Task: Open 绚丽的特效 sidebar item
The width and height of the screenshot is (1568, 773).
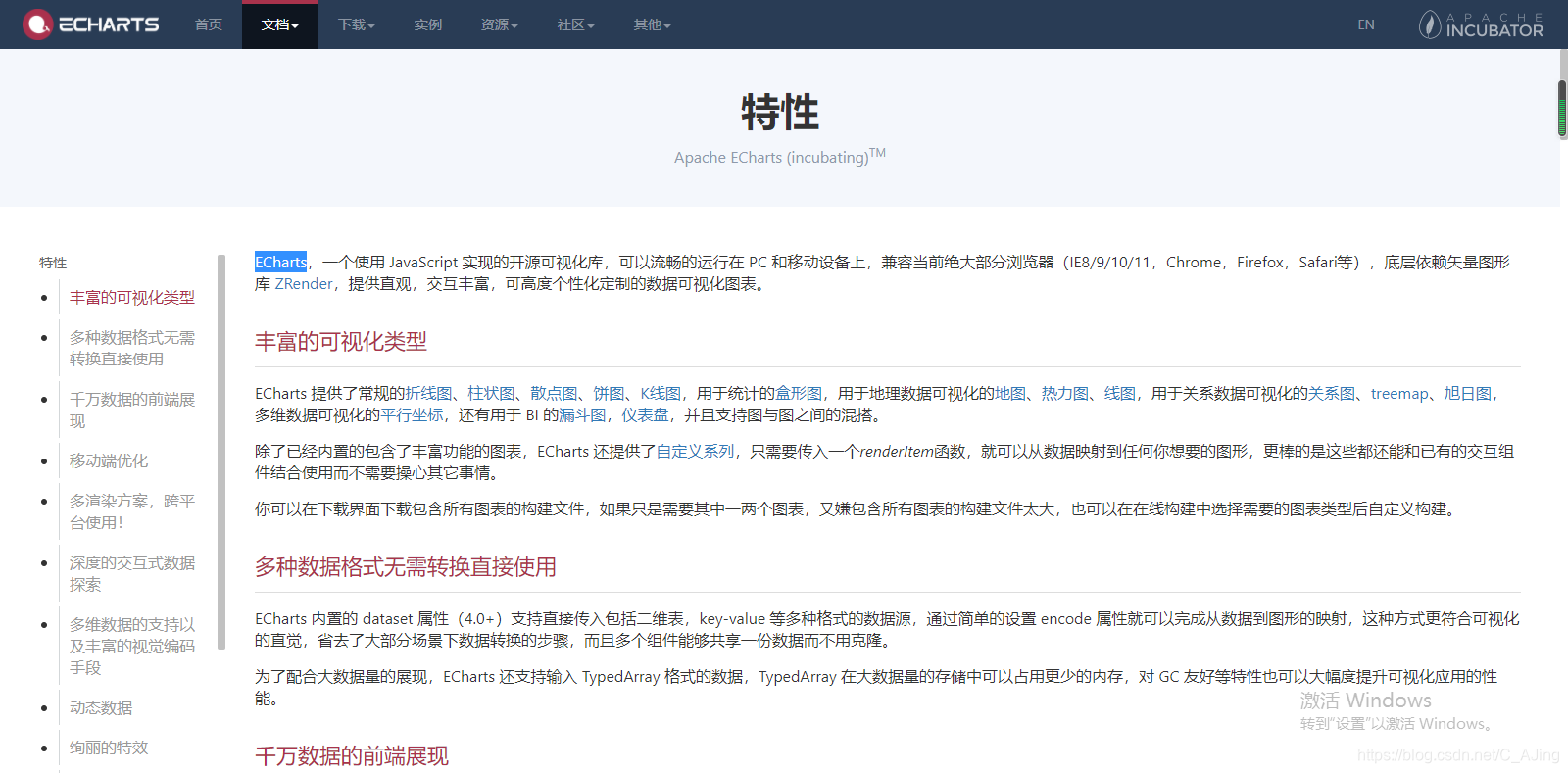Action: click(109, 748)
